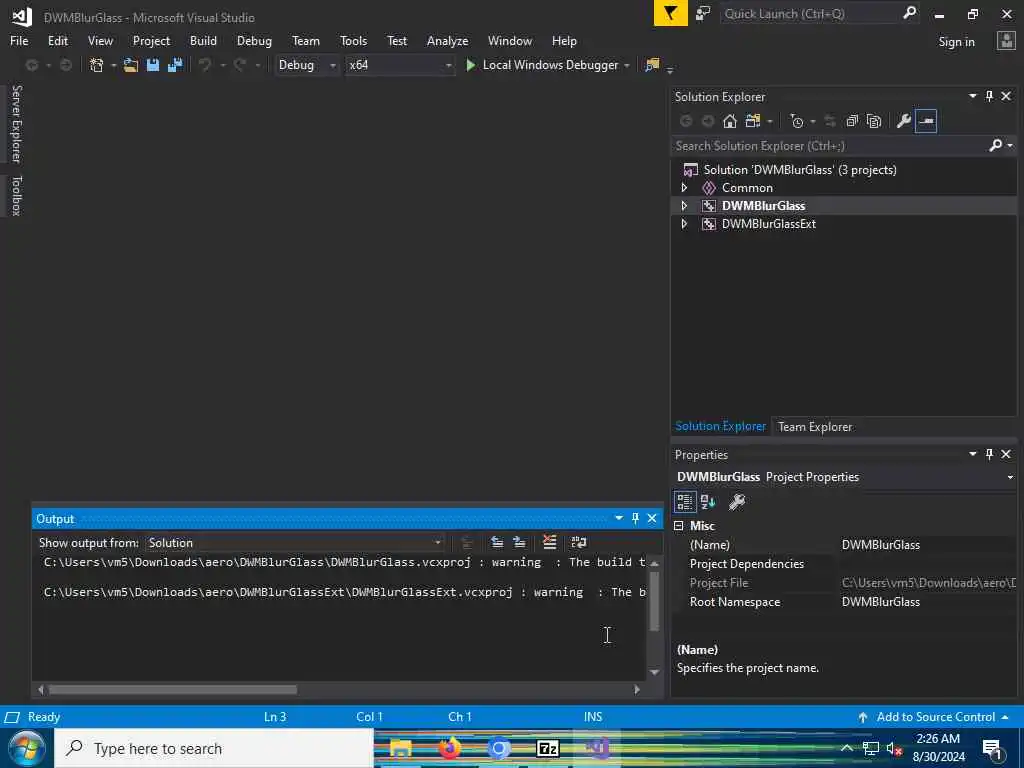This screenshot has width=1024, height=768.
Task: Open the Build menu
Action: pyautogui.click(x=203, y=40)
